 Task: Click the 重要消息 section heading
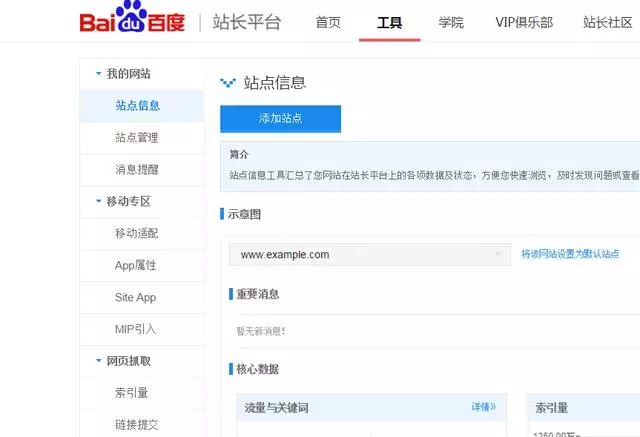point(258,294)
